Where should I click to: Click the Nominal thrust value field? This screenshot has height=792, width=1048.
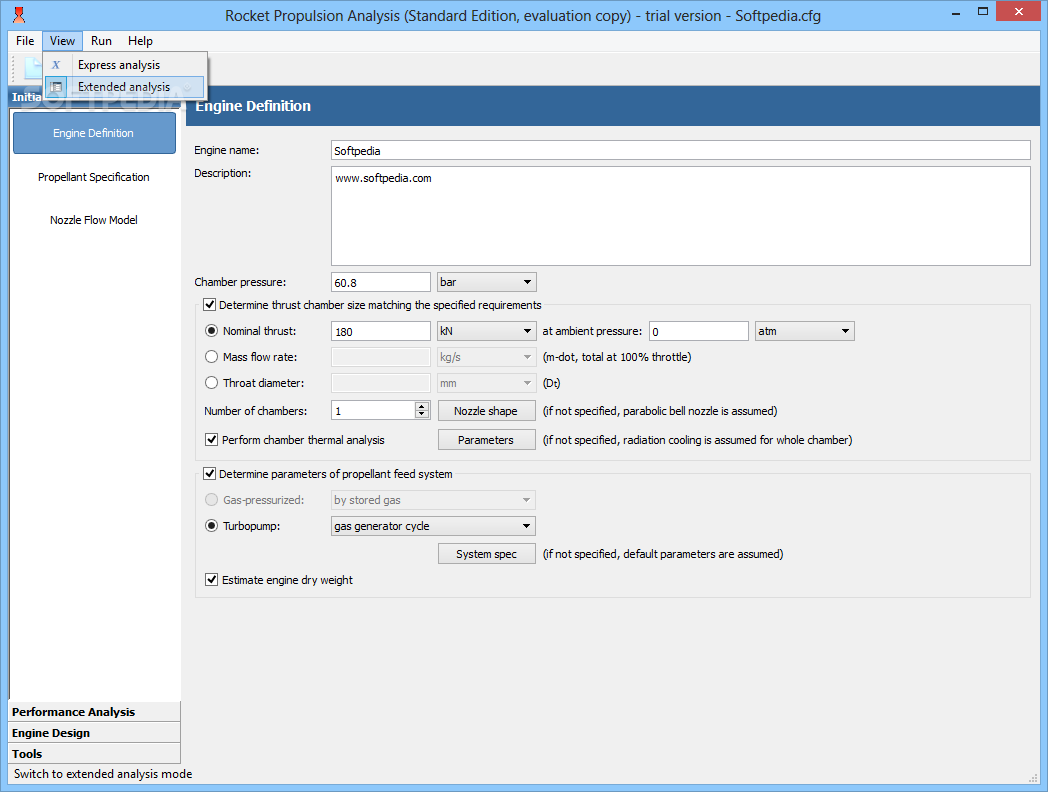(x=381, y=331)
